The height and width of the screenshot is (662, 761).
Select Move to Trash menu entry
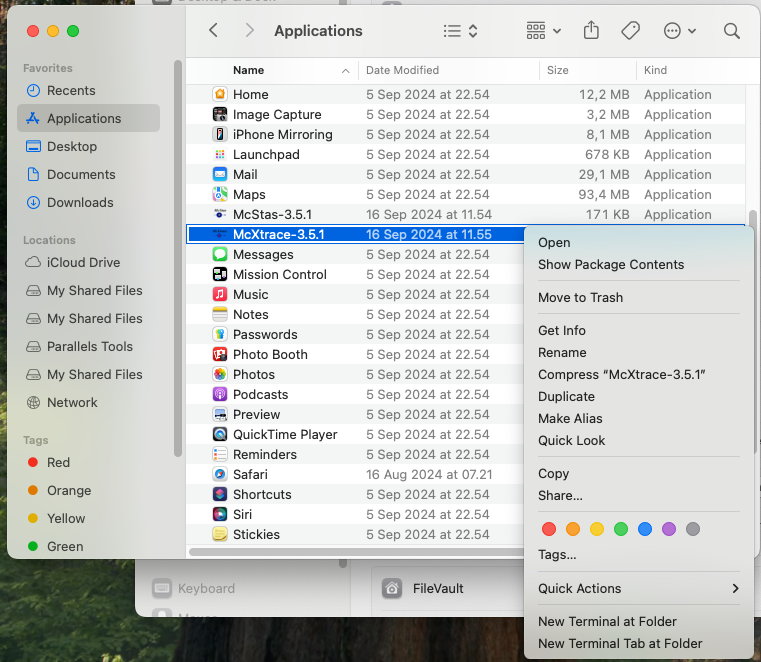[x=580, y=297]
